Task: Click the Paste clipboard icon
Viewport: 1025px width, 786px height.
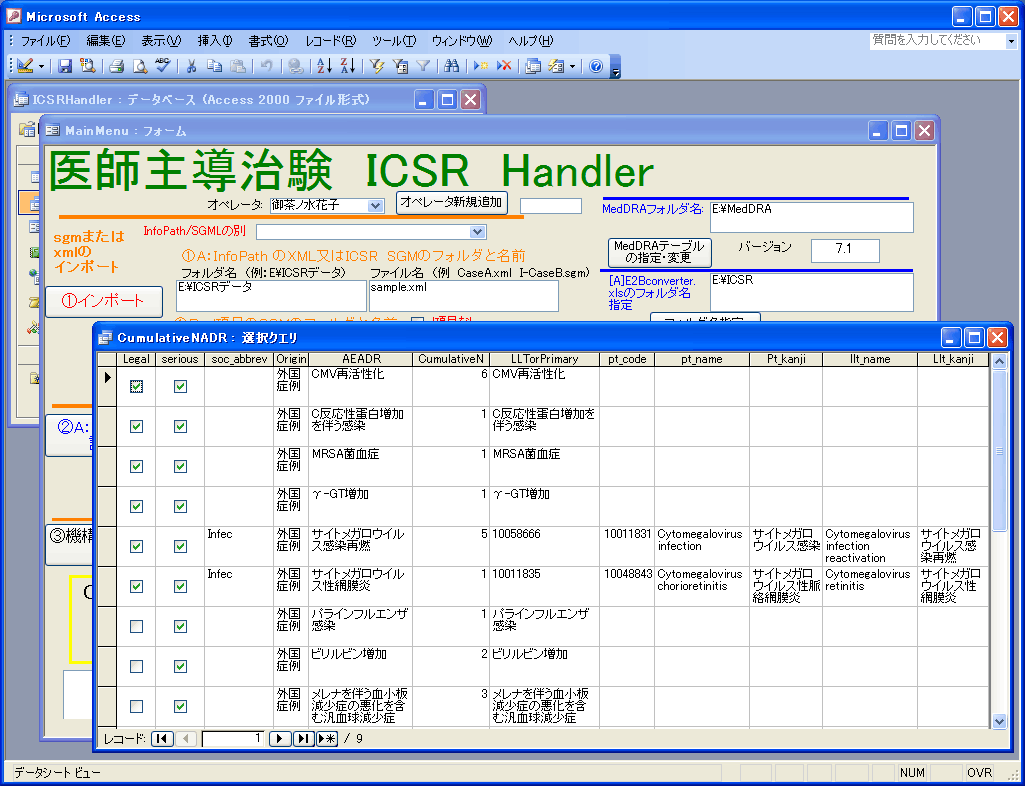Action: tap(238, 66)
